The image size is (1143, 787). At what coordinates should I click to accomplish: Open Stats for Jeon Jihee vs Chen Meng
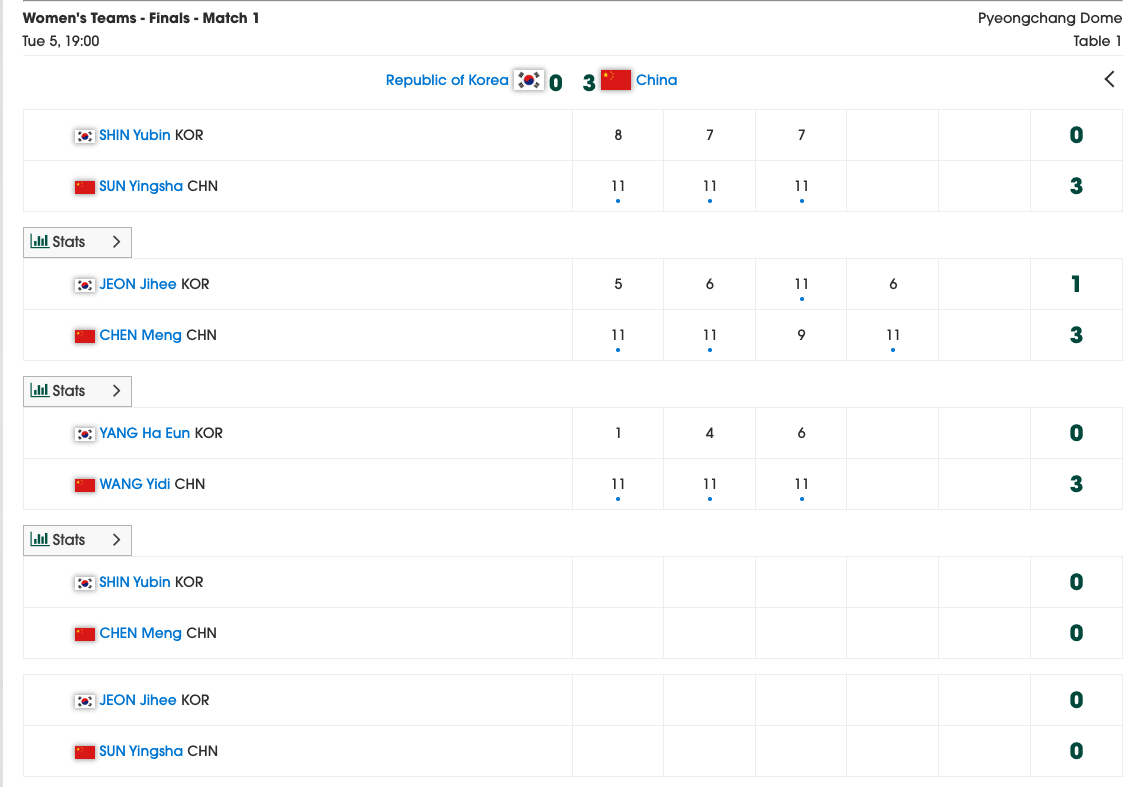point(77,391)
